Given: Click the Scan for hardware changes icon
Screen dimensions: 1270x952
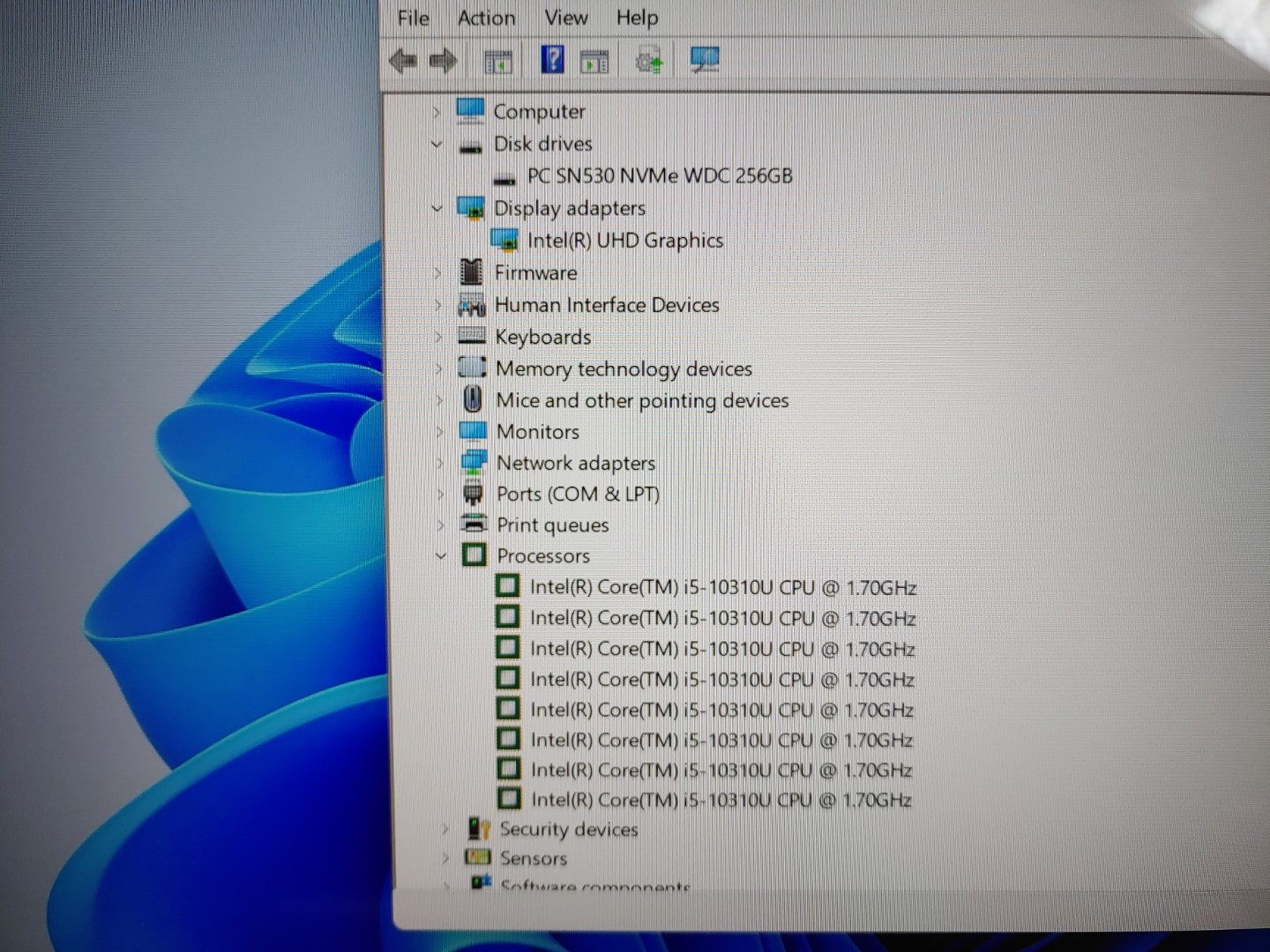Looking at the screenshot, I should pyautogui.click(x=704, y=59).
